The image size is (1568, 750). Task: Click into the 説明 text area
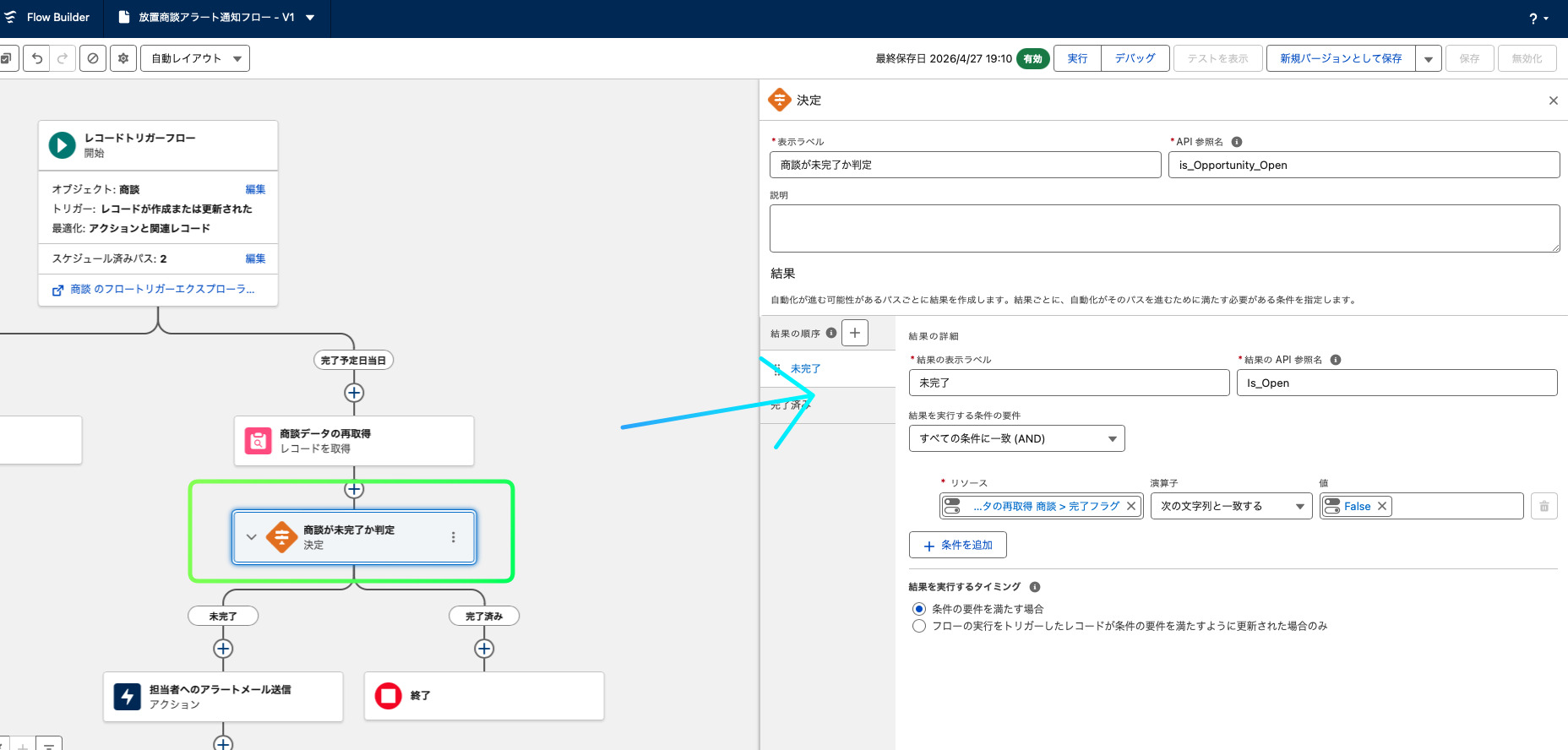1164,228
